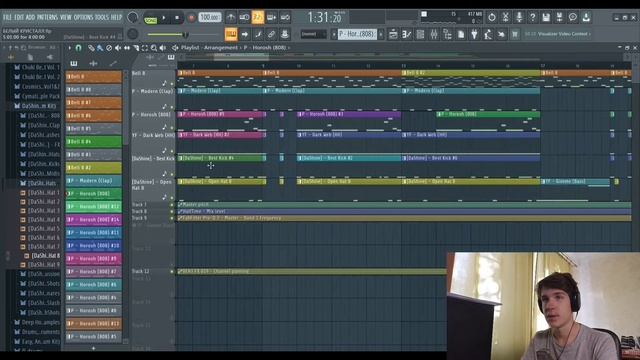Click the Record button
Viewport: 640px width, 360px height.
click(191, 18)
